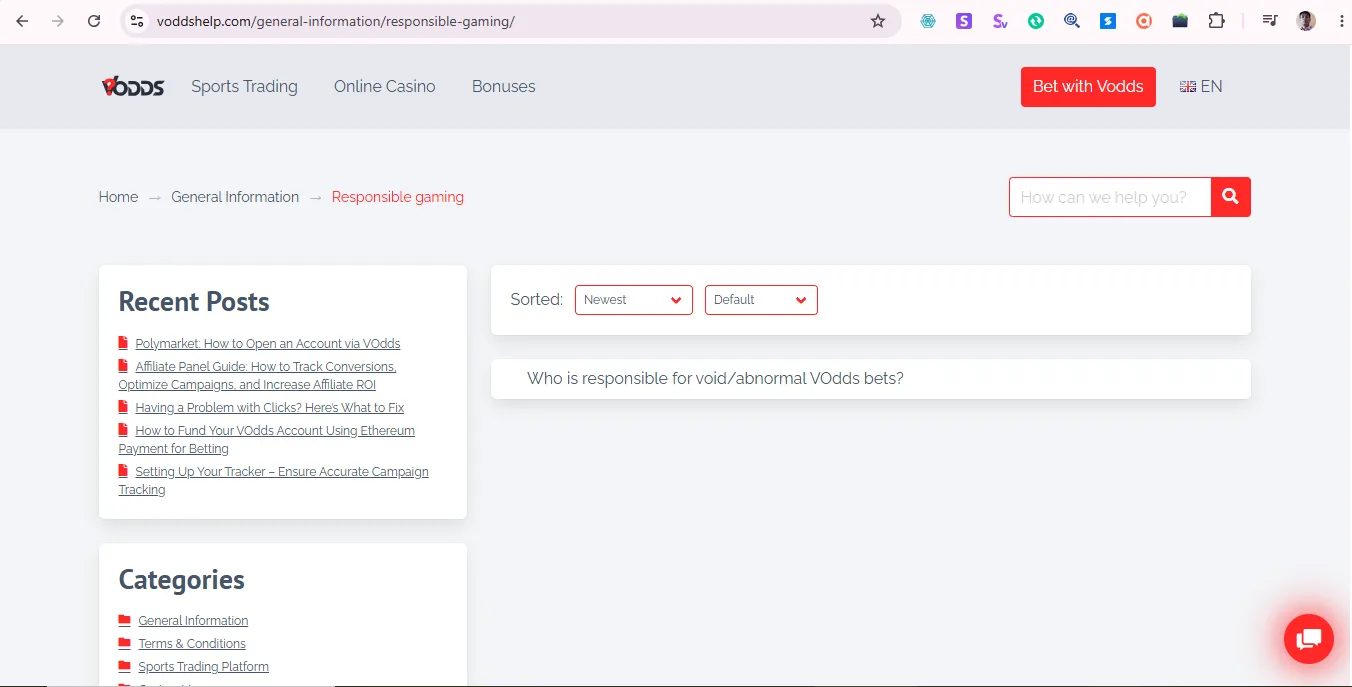Open the Sports Trading menu
This screenshot has width=1352, height=687.
(x=245, y=87)
